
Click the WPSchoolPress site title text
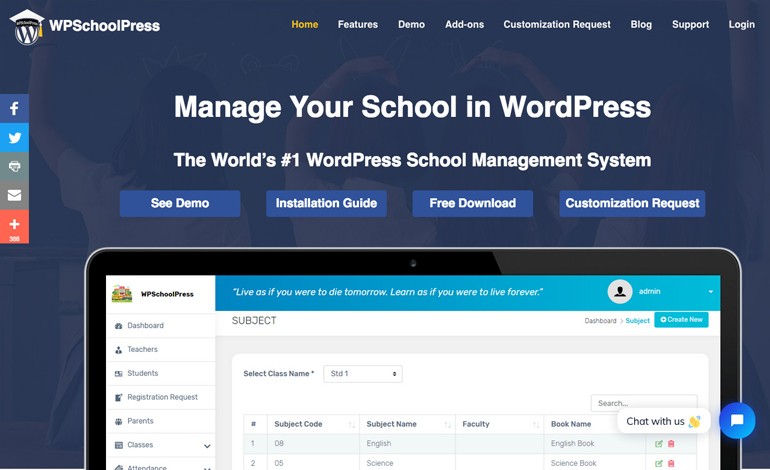coord(105,26)
